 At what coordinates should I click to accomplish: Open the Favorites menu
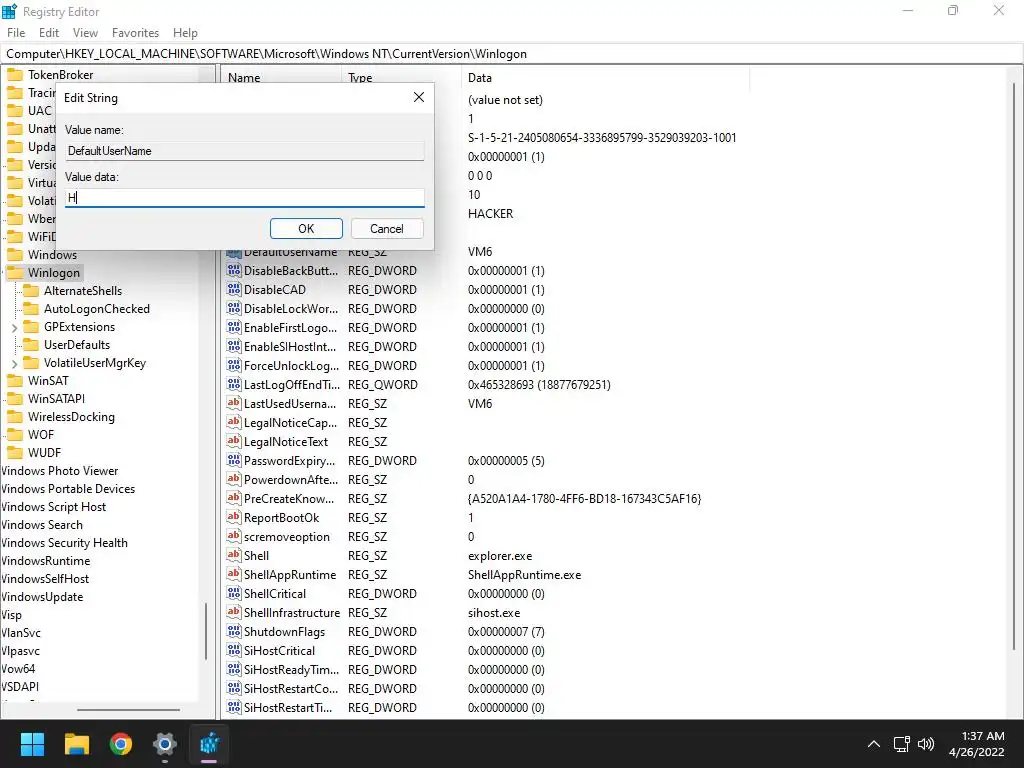[135, 33]
